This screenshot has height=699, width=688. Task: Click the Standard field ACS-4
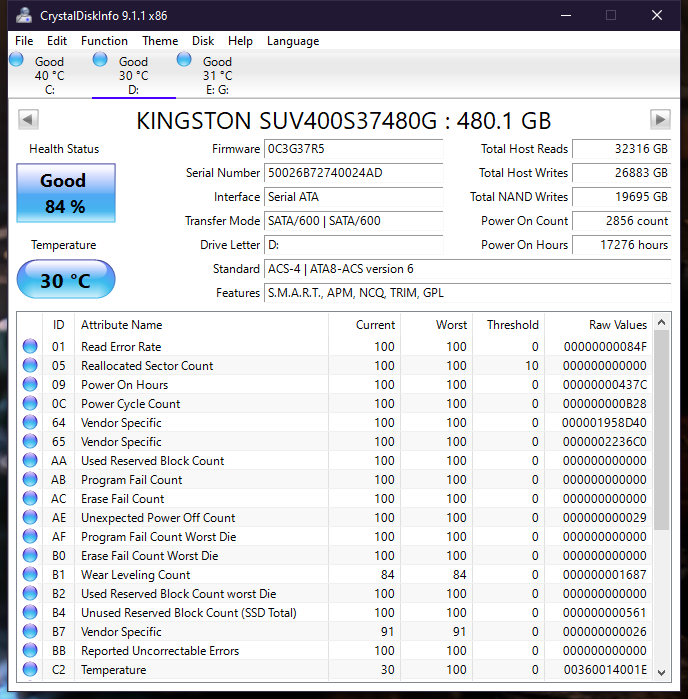click(x=467, y=269)
